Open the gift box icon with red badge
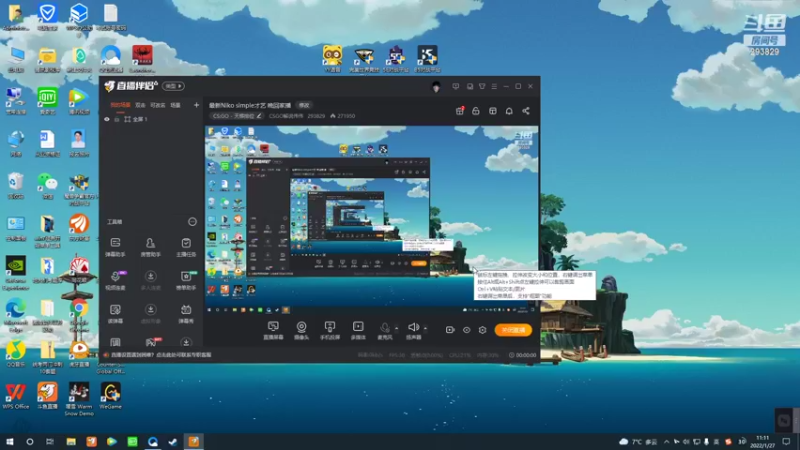This screenshot has height=450, width=800. [x=460, y=111]
